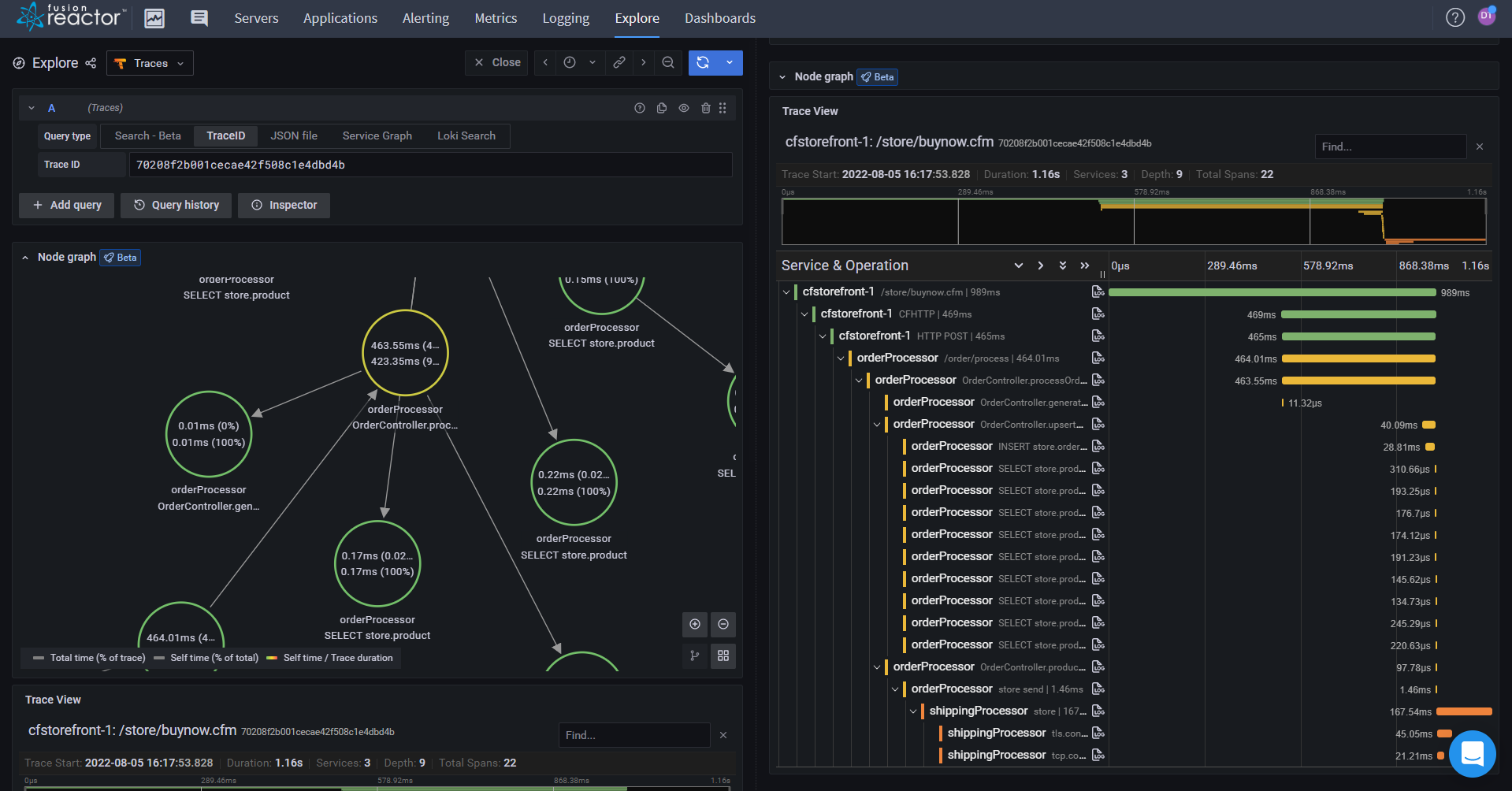Viewport: 1512px width, 791px height.
Task: Collapse the left Node graph panel
Action: [25, 258]
